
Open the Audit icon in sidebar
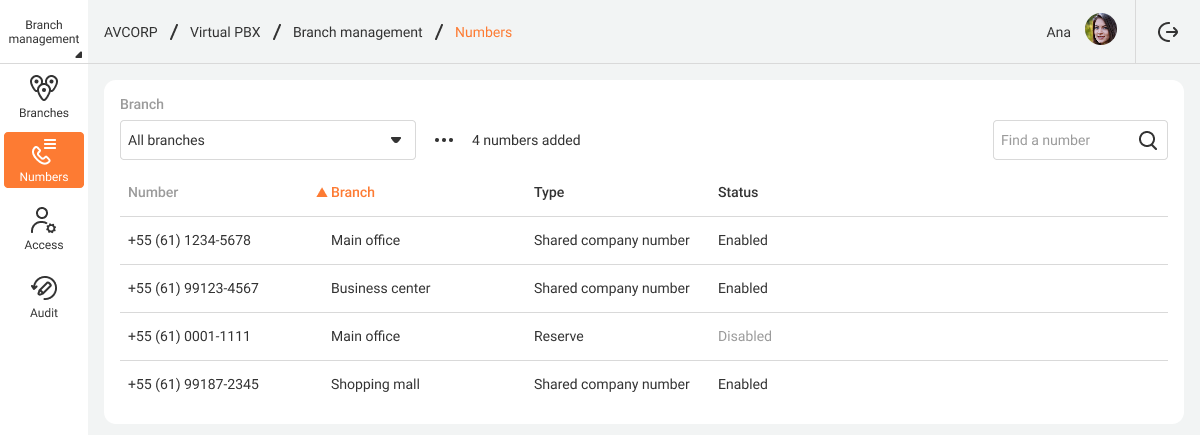(44, 288)
